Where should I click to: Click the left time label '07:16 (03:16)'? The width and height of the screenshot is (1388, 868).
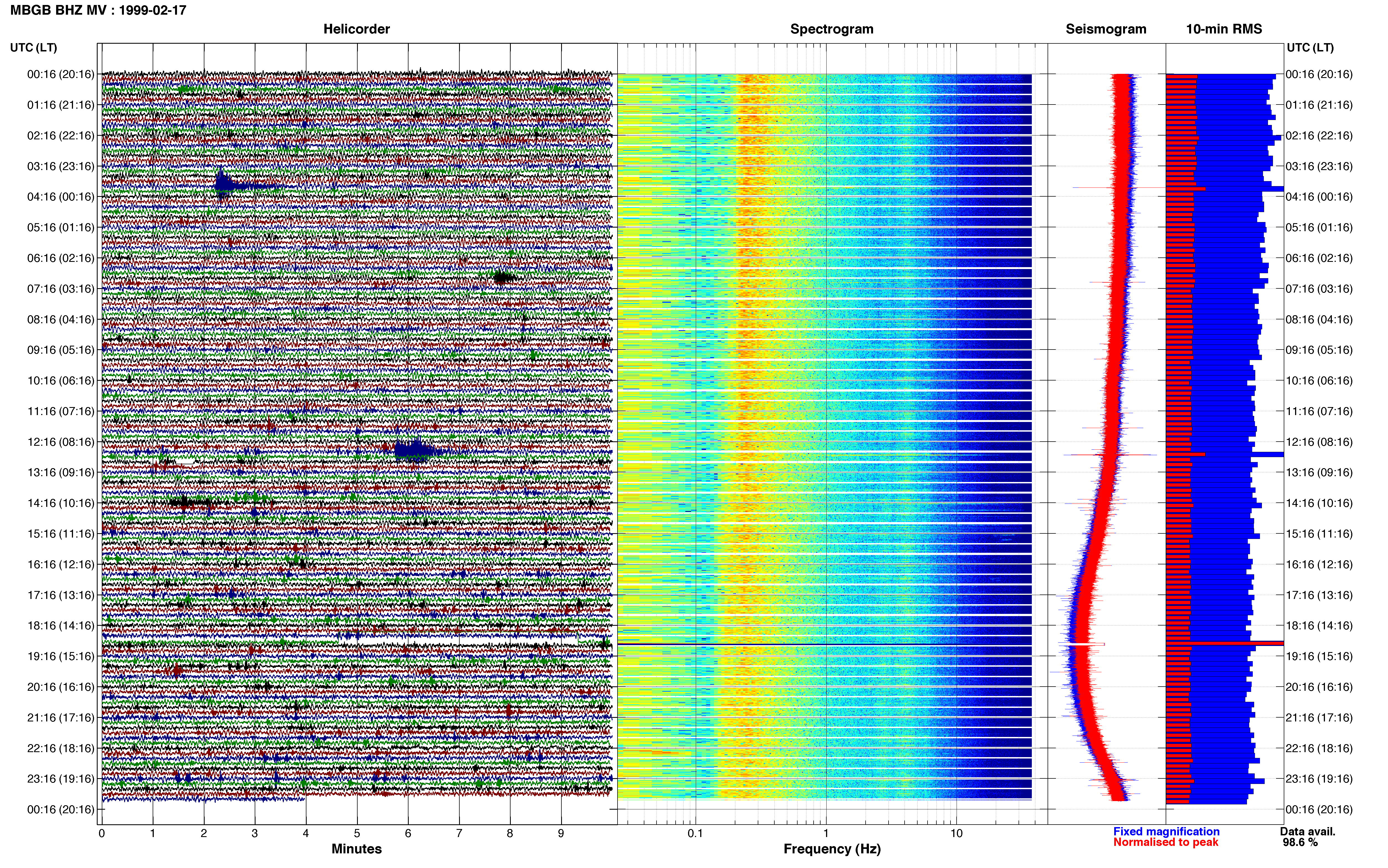[61, 288]
